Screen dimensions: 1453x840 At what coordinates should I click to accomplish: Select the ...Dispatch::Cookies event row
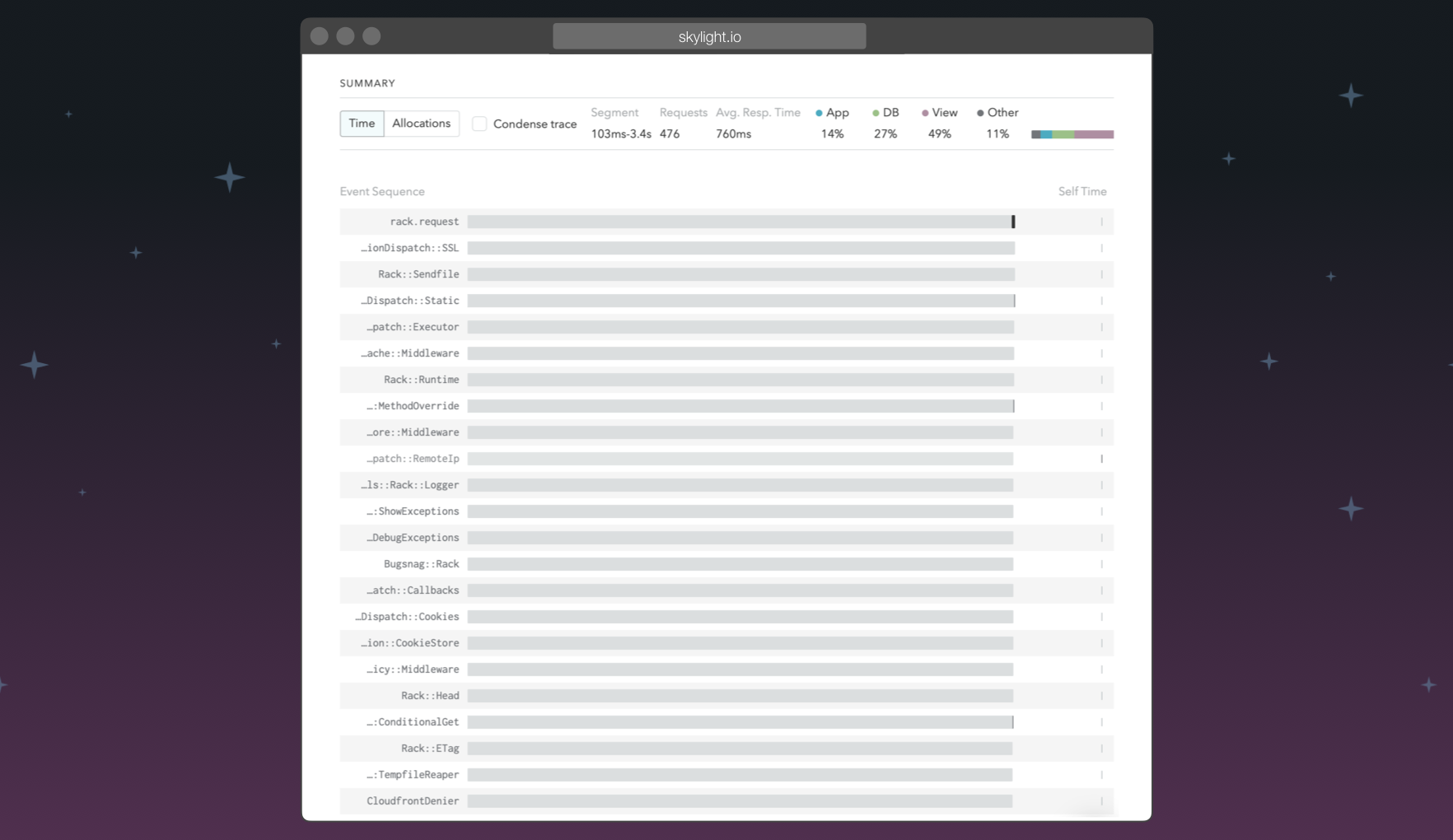pos(726,617)
